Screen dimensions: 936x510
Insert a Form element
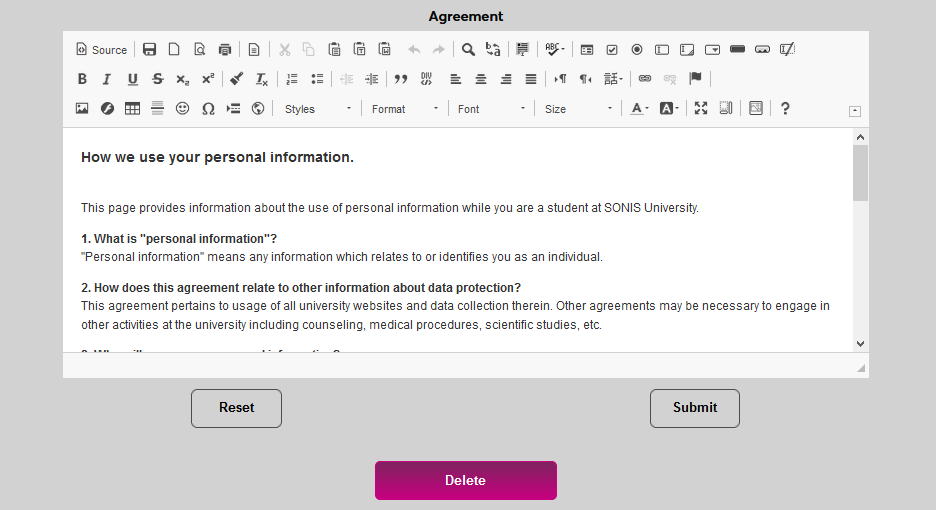587,50
